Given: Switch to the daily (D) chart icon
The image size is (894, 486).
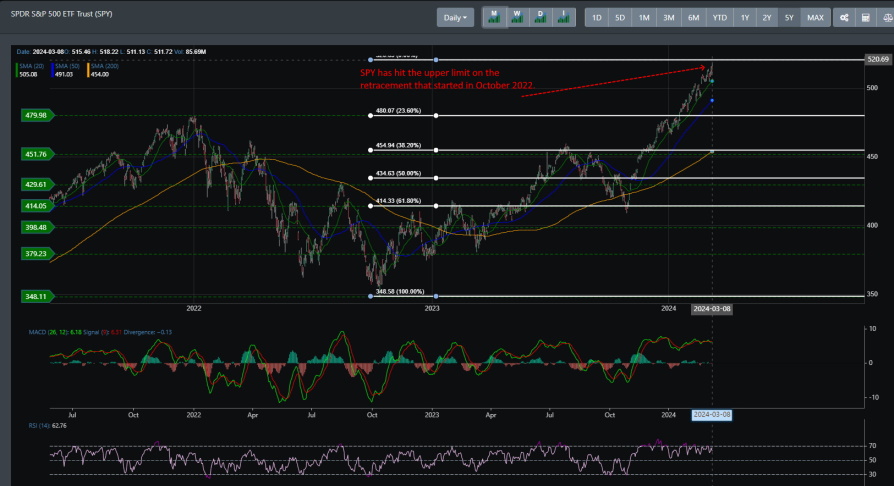Looking at the screenshot, I should click(540, 18).
